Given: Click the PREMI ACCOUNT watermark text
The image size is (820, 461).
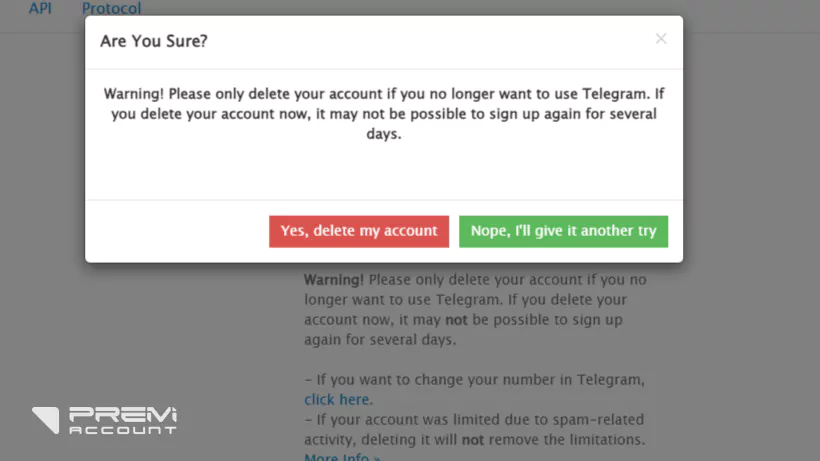Looking at the screenshot, I should [122, 420].
